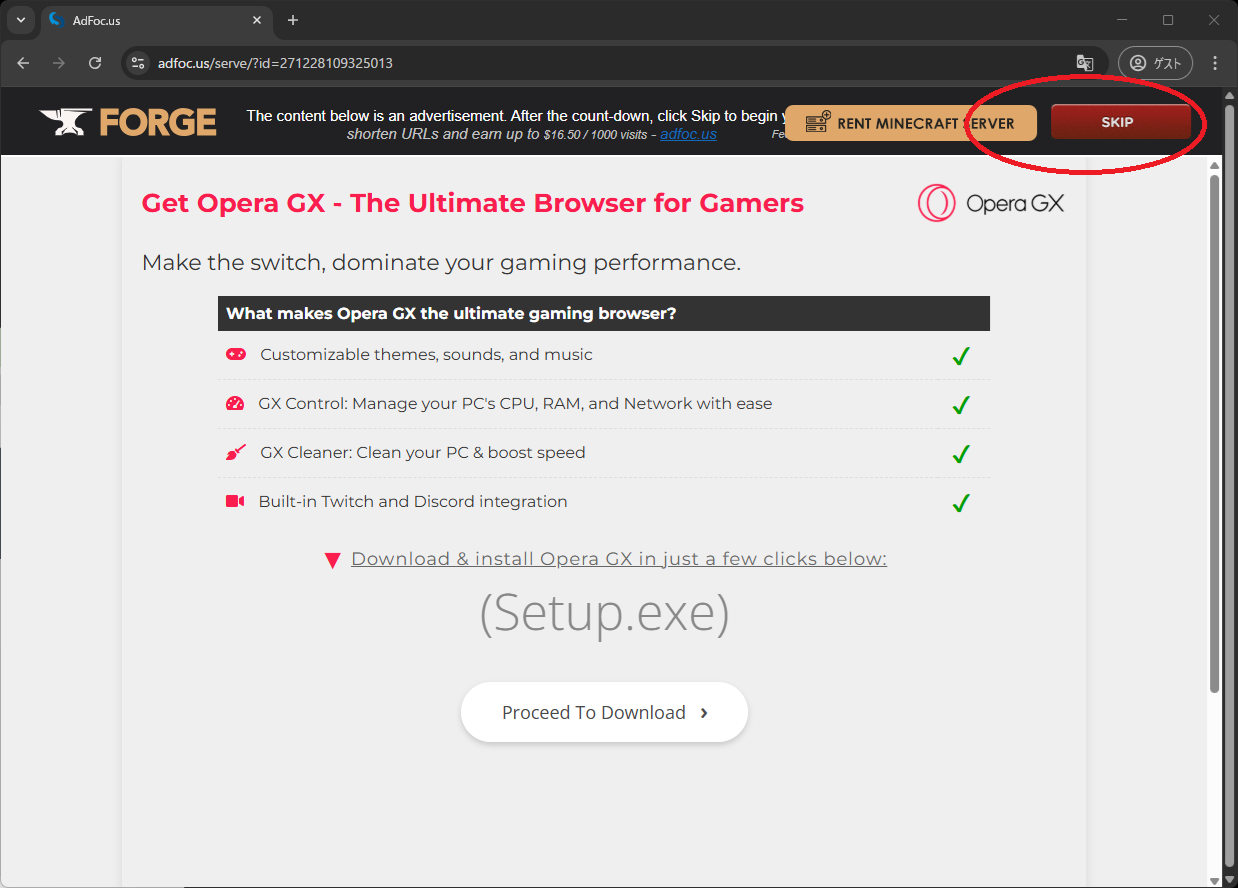Click the ad frame's vertical scrollbar thumb
1238x888 pixels.
pyautogui.click(x=1215, y=433)
